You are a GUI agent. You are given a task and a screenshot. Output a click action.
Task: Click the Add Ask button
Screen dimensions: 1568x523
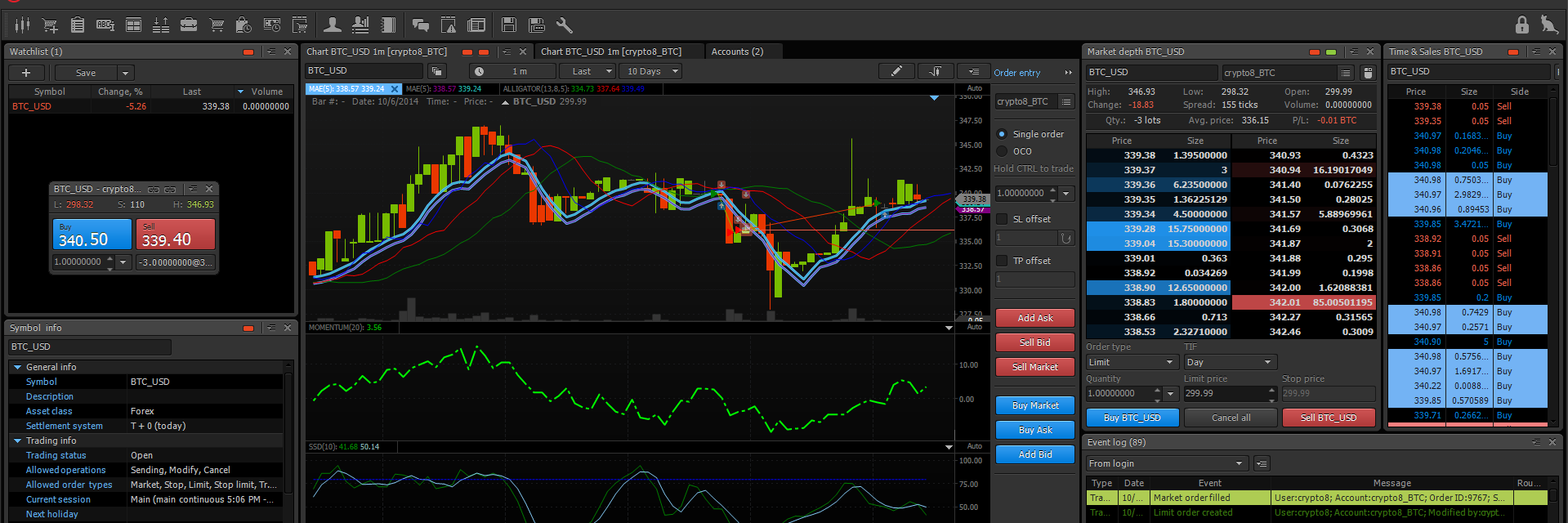1034,318
